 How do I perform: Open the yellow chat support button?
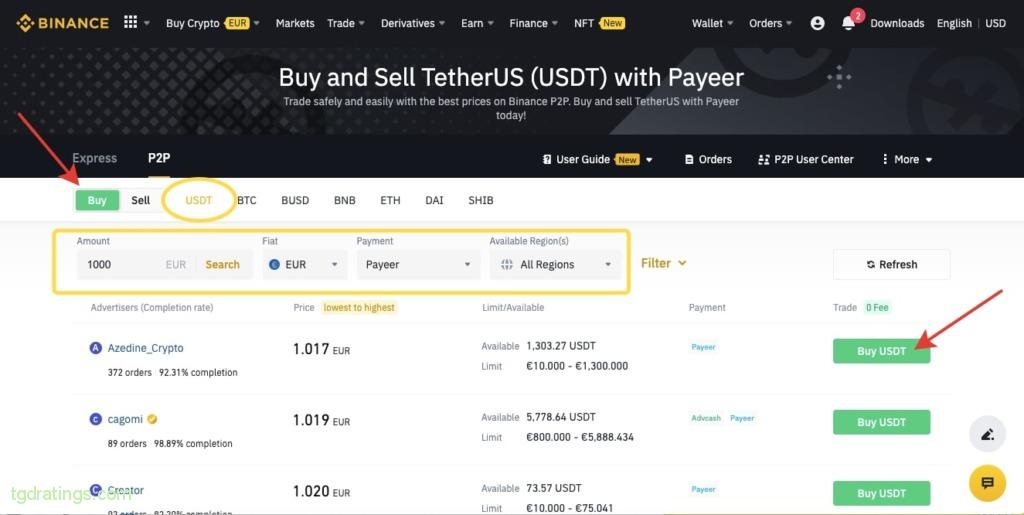tap(987, 483)
